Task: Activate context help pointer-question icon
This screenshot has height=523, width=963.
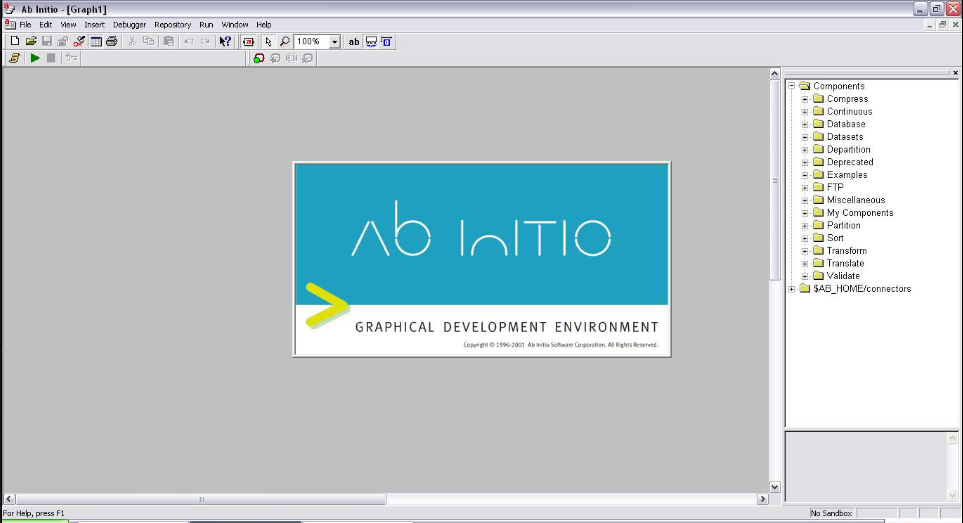Action: [x=225, y=41]
